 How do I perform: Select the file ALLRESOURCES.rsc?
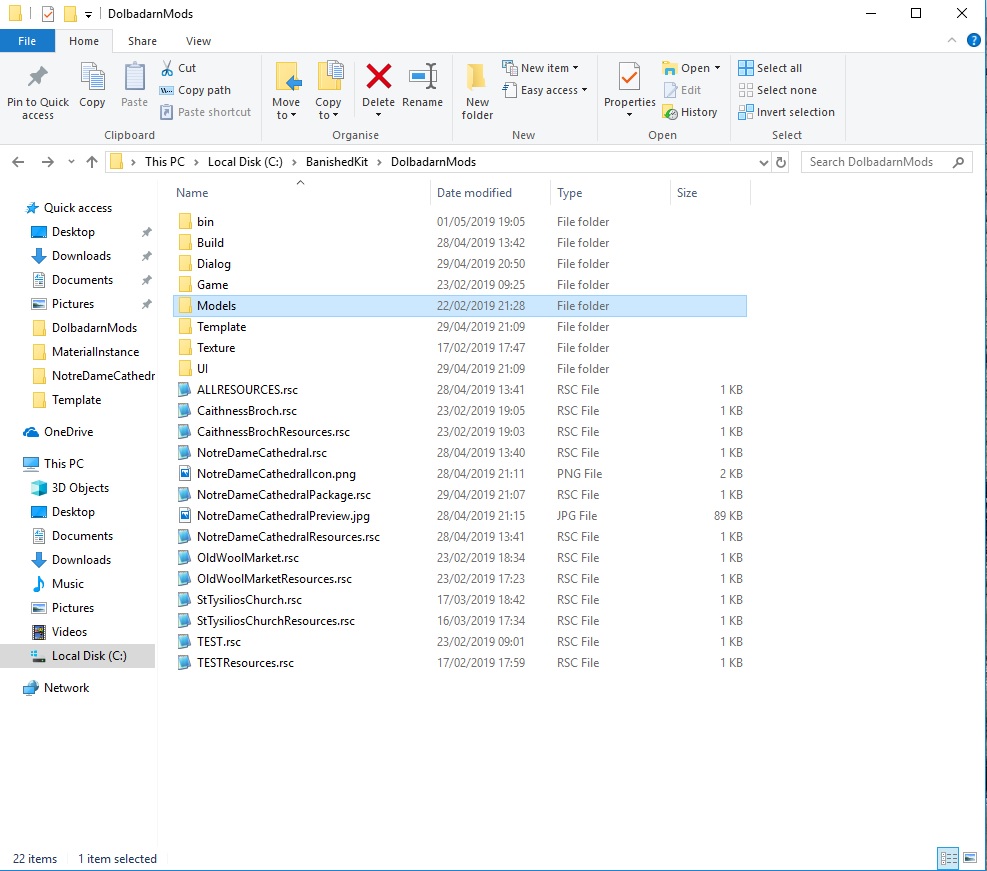247,390
